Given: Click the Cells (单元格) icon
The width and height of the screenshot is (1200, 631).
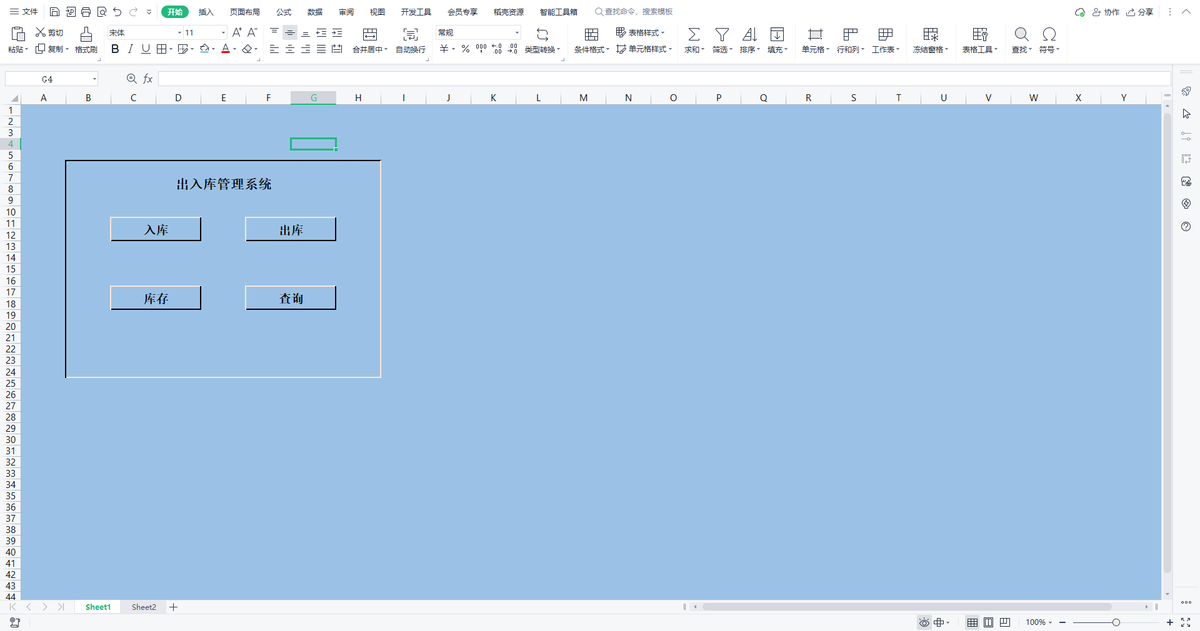Looking at the screenshot, I should 814,34.
